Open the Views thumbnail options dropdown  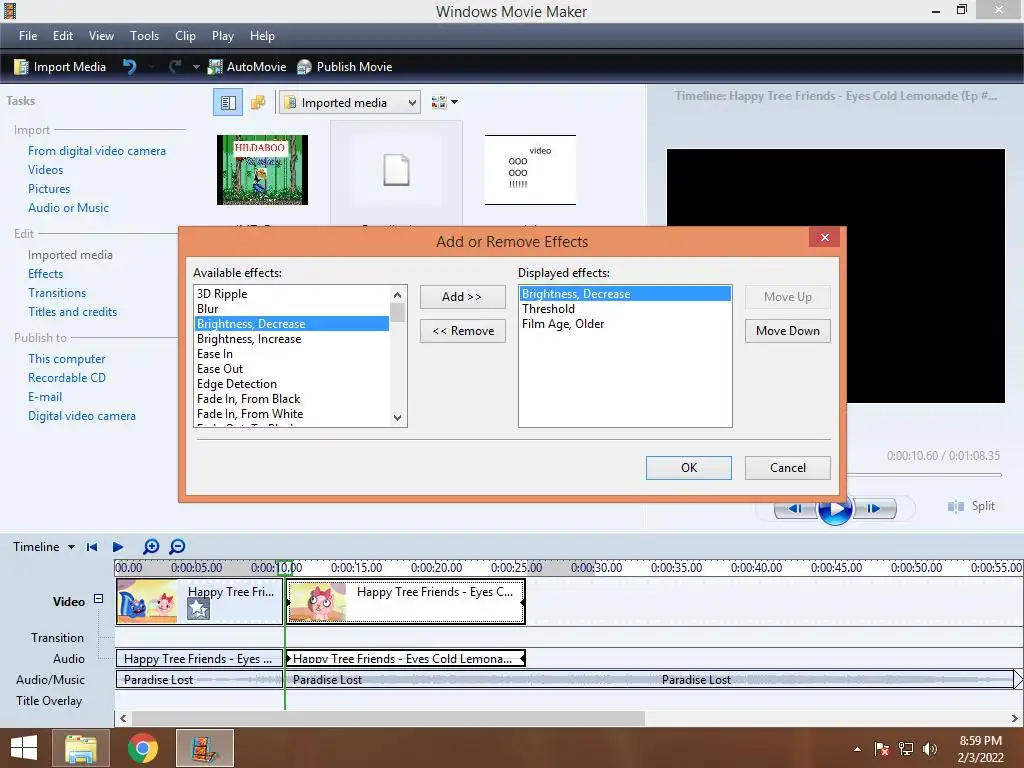(x=445, y=103)
